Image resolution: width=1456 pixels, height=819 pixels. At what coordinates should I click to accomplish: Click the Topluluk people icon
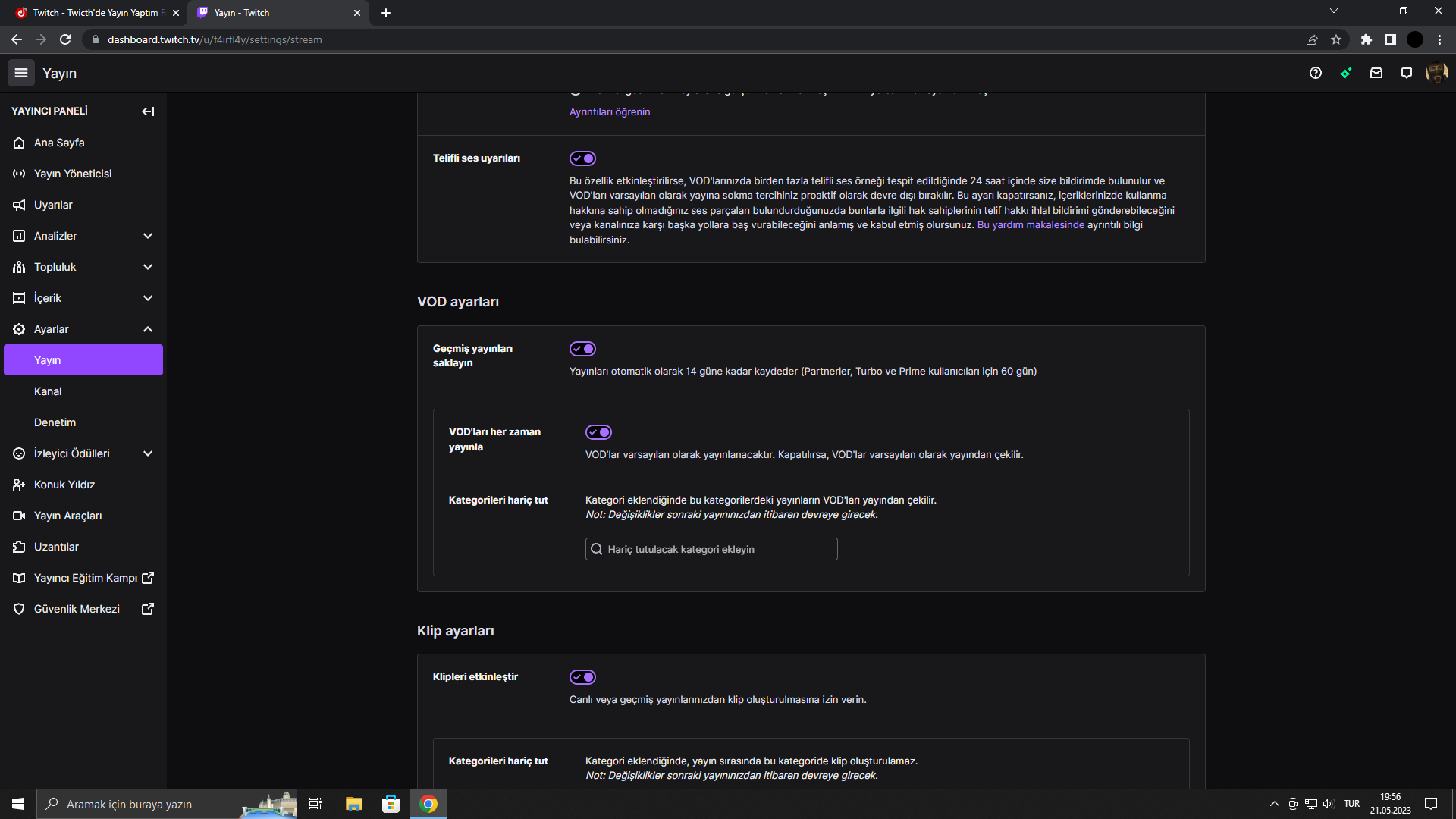pos(19,267)
